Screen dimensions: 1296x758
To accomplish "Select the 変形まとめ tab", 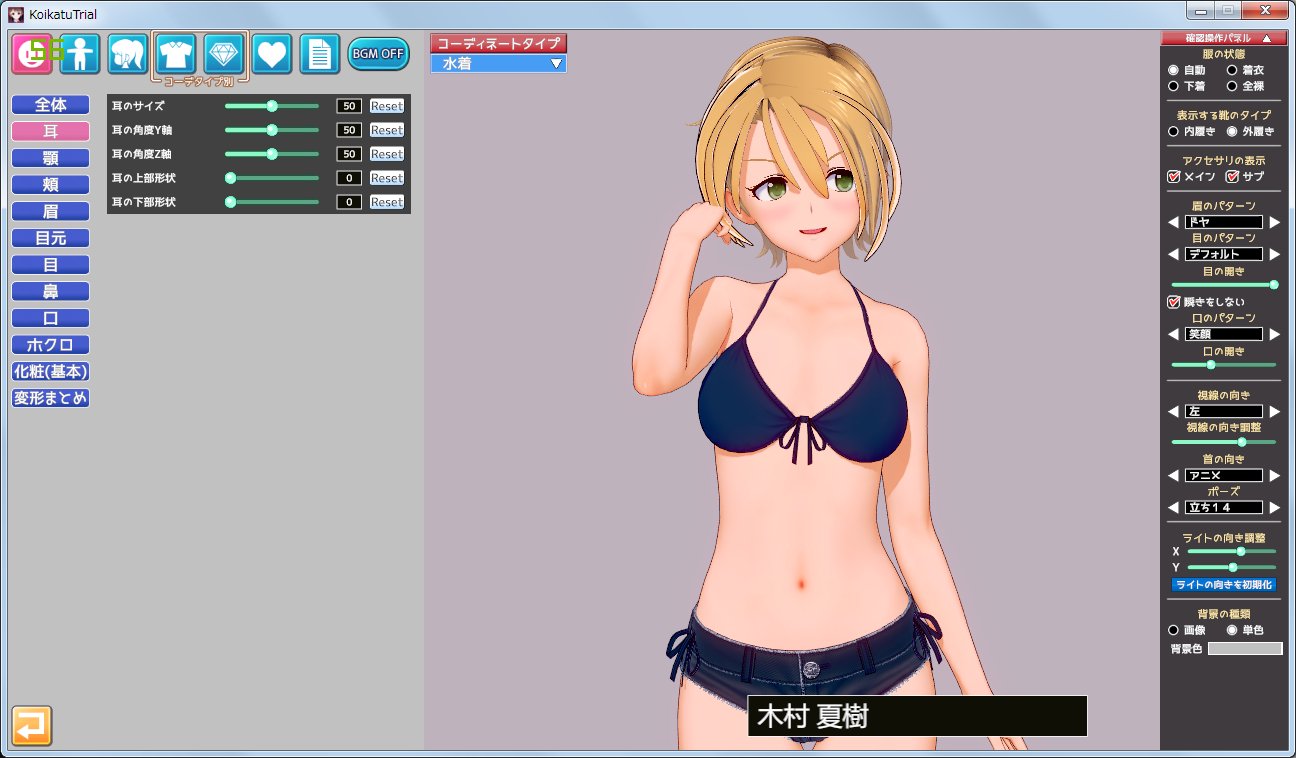I will click(x=51, y=398).
